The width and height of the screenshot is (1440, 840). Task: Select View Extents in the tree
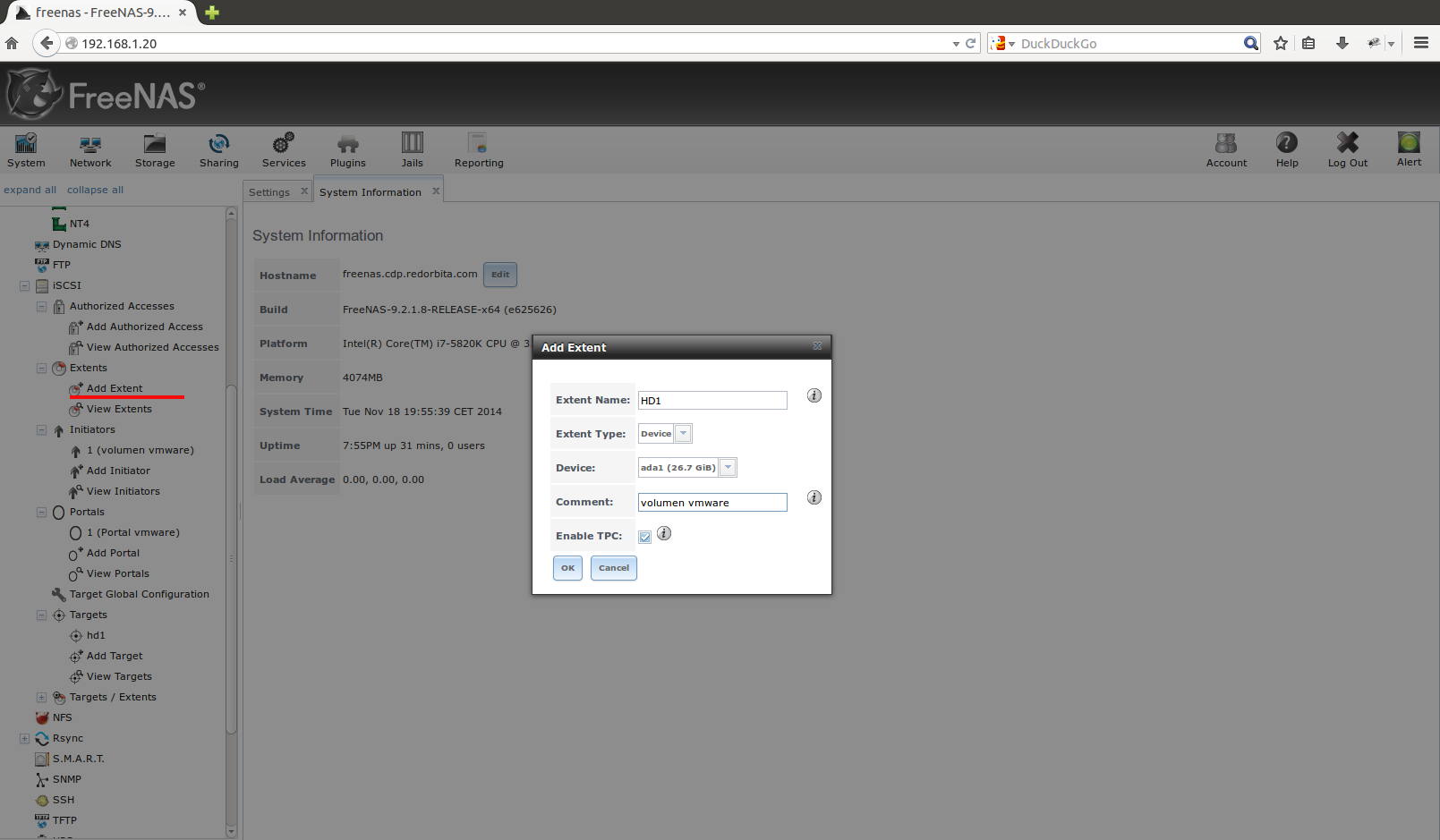point(119,409)
